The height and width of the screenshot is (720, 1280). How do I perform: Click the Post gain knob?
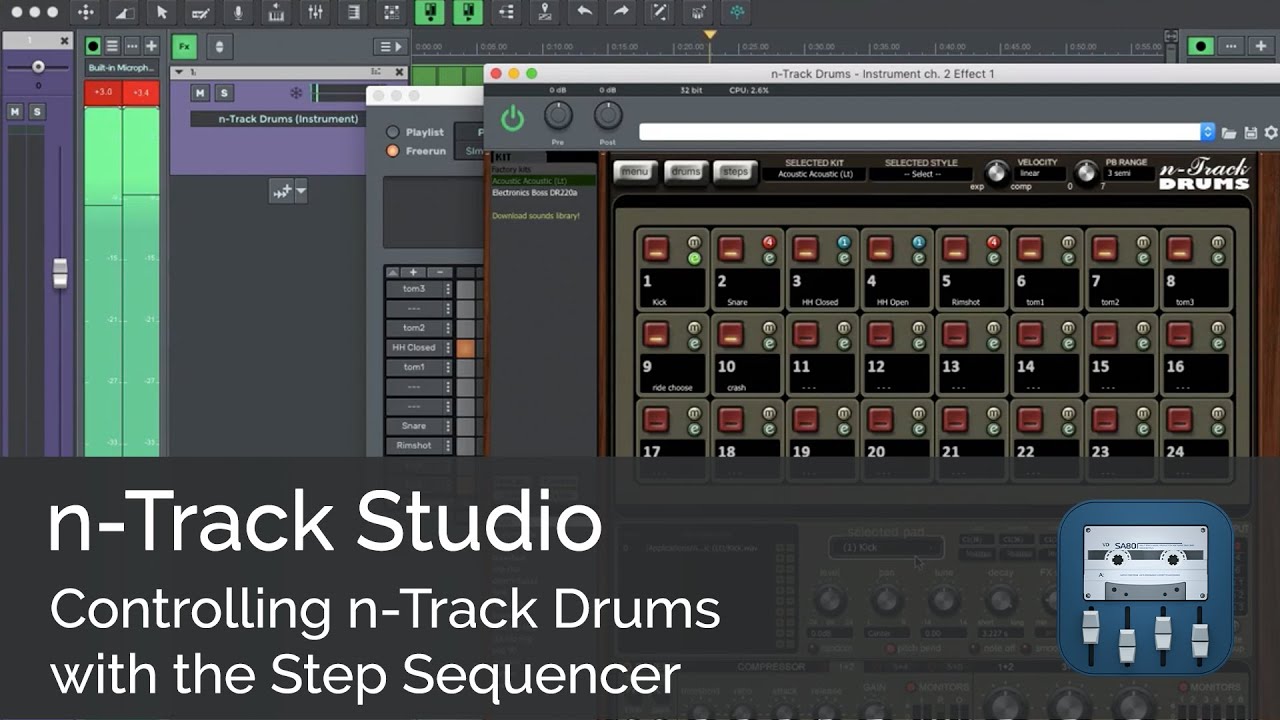[x=608, y=116]
